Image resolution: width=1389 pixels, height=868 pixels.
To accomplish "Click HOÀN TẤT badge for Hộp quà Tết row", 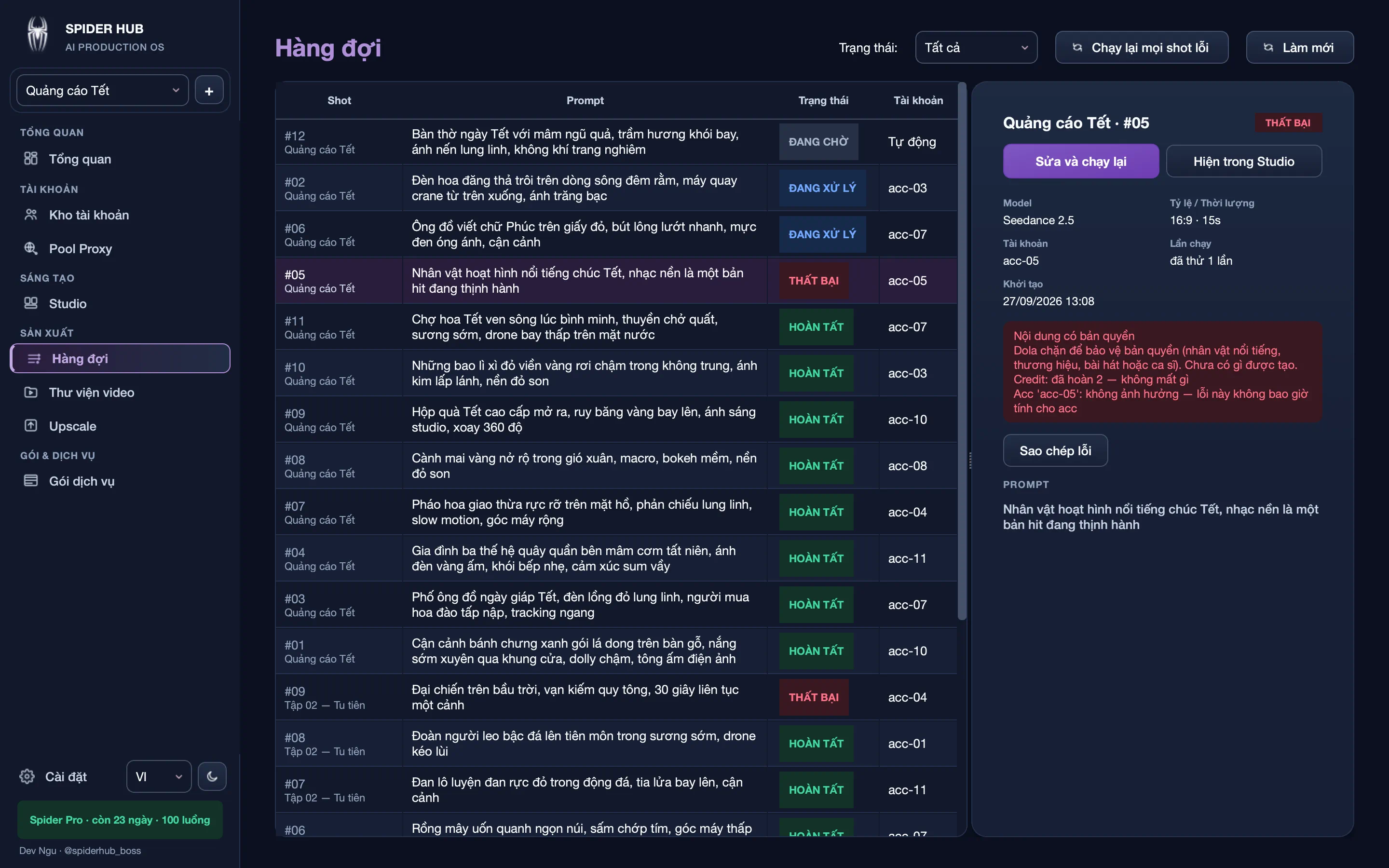I will 816,420.
